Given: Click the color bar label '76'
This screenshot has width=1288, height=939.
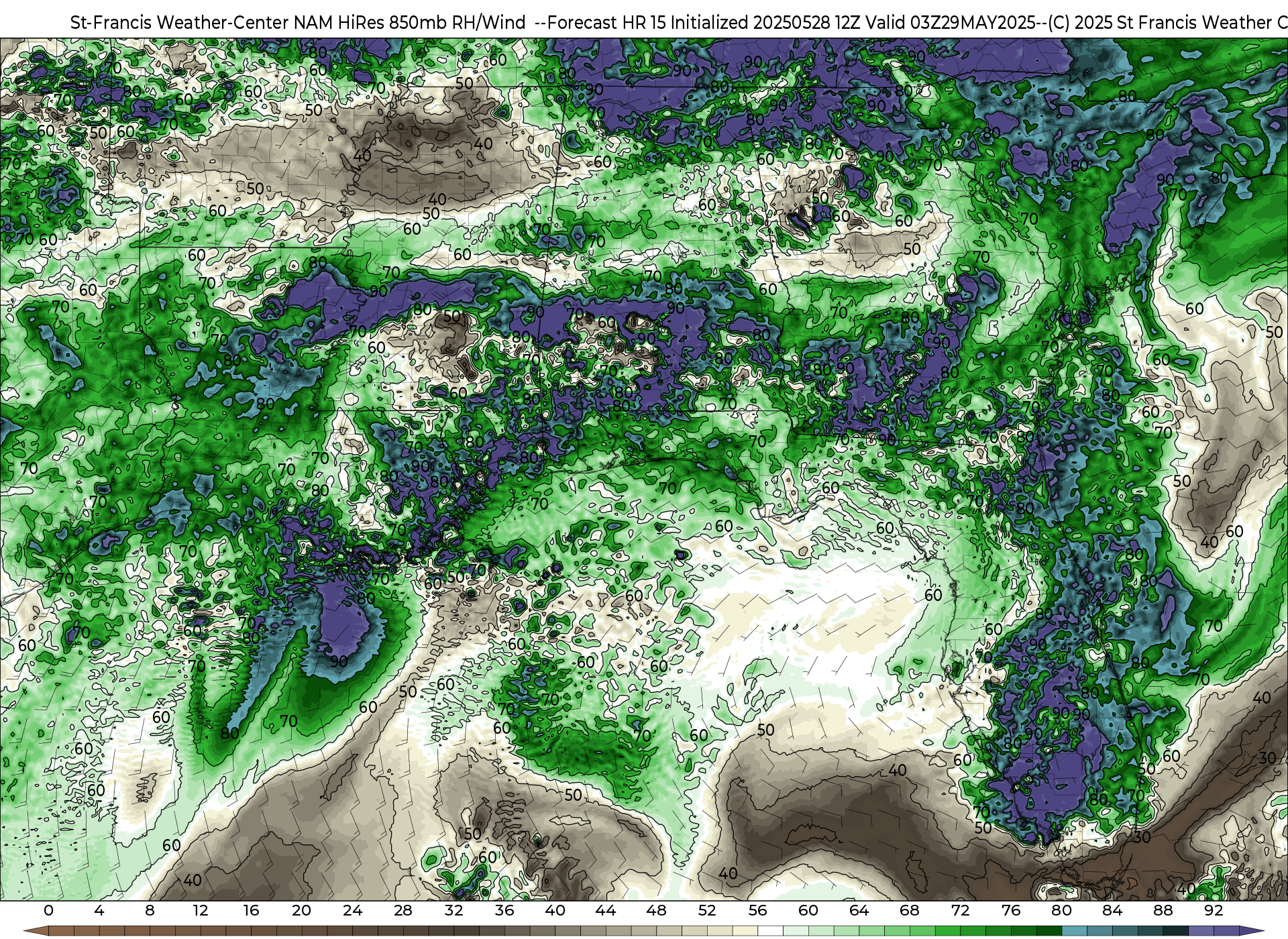Looking at the screenshot, I should coord(1010,911).
